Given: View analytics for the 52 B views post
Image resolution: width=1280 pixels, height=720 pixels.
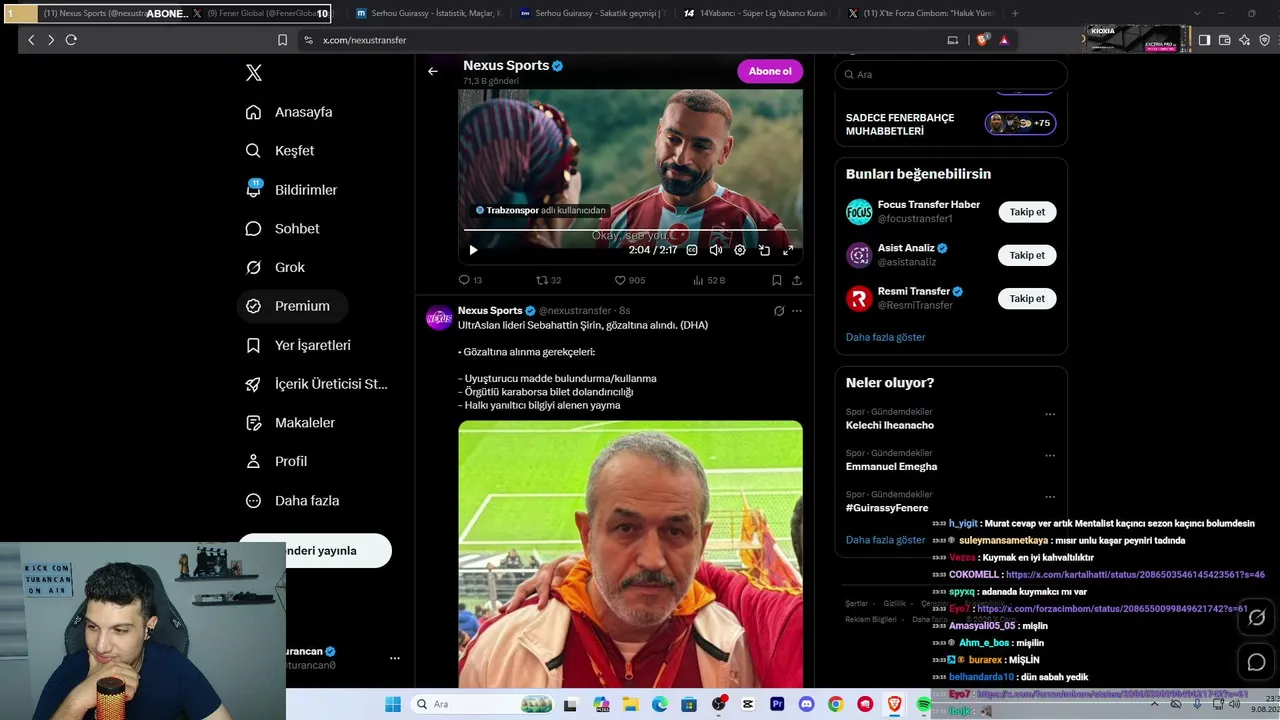Looking at the screenshot, I should (709, 281).
